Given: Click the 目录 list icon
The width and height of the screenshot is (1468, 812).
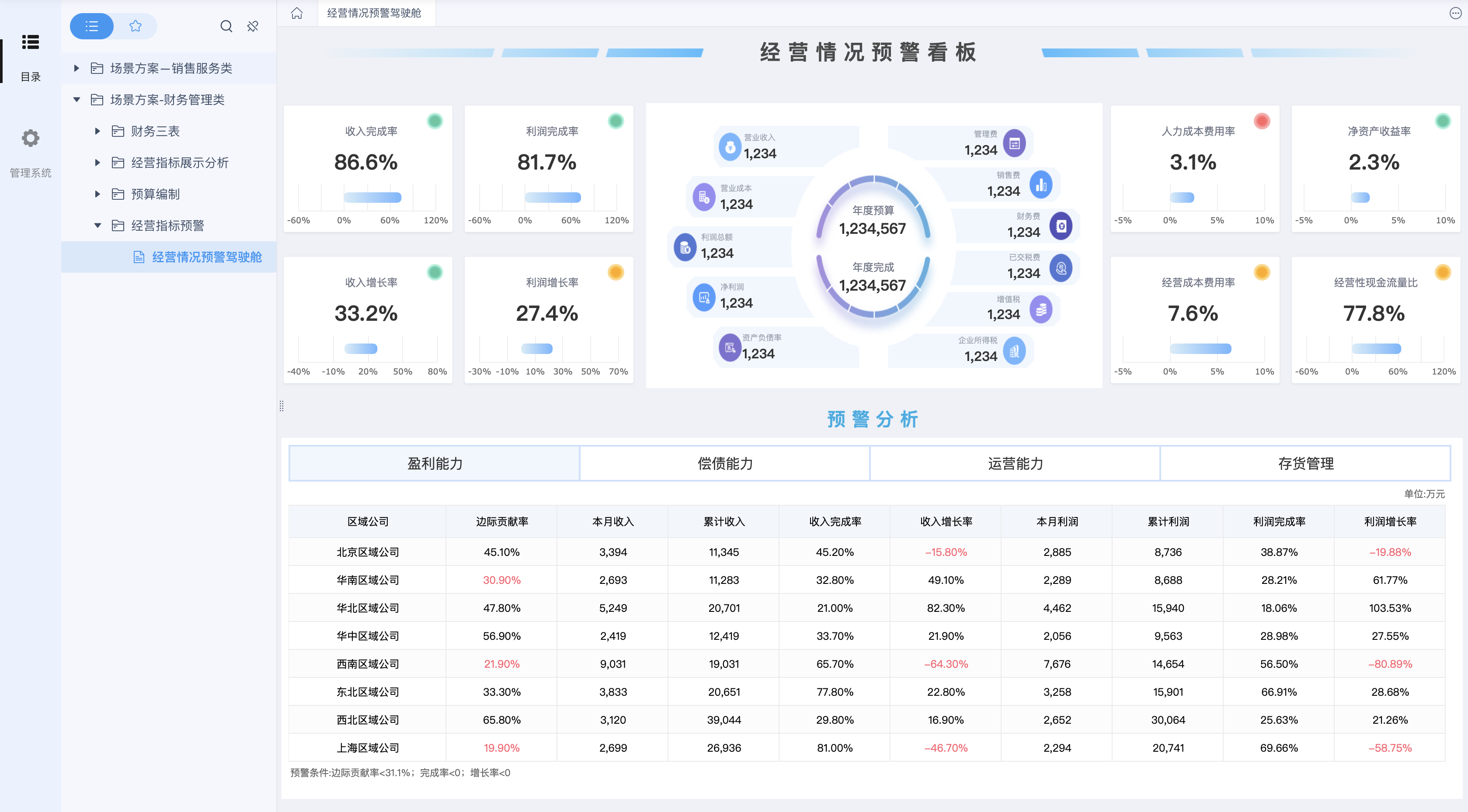Looking at the screenshot, I should (x=30, y=42).
